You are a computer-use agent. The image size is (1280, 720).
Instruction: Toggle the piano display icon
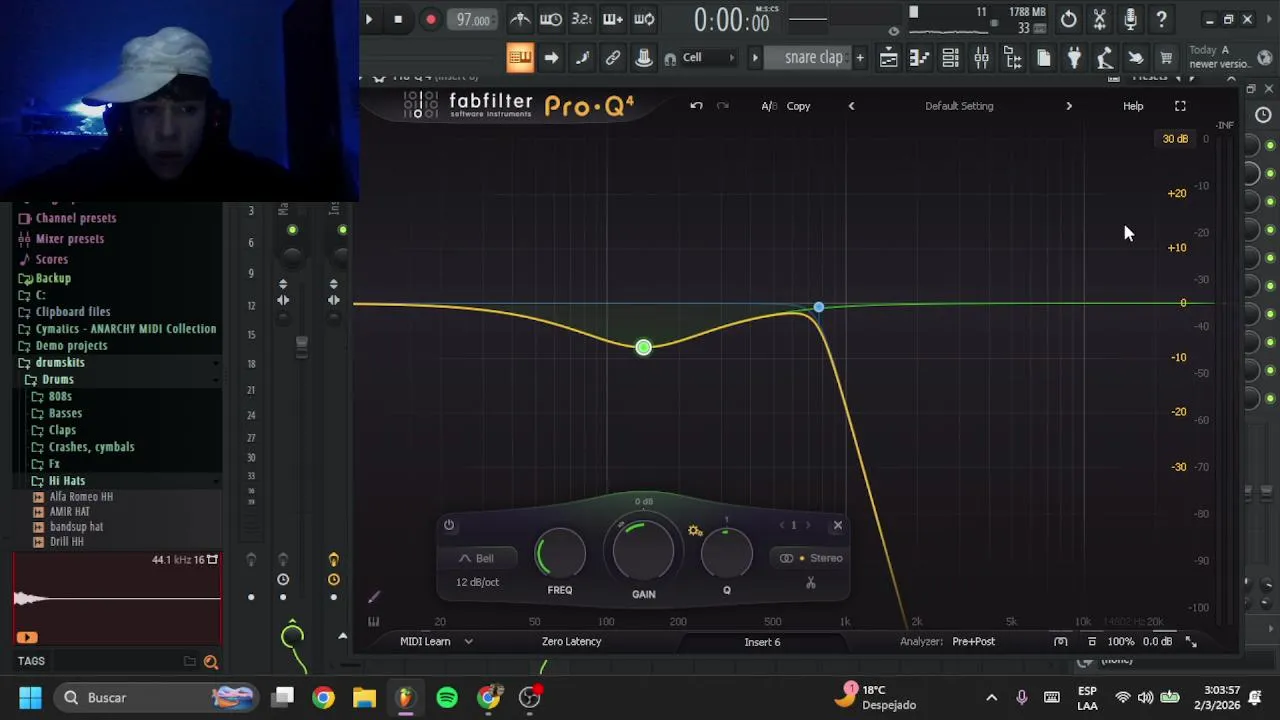click(373, 621)
